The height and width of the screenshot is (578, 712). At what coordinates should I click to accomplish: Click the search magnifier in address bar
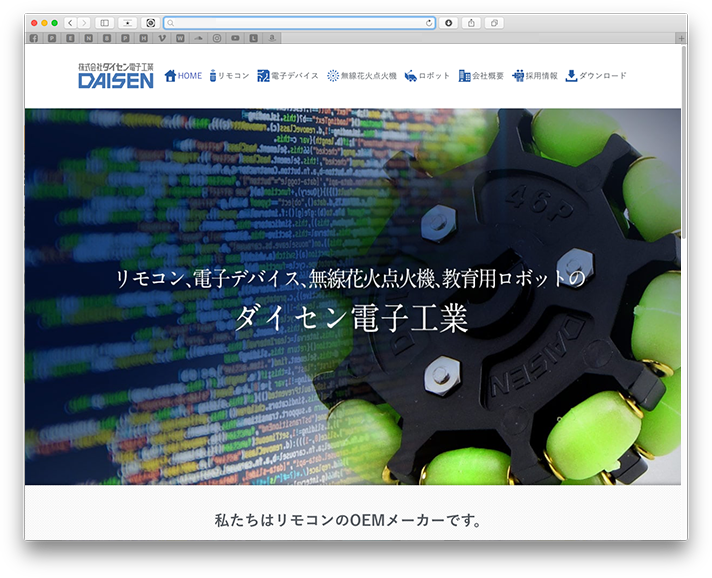[171, 23]
